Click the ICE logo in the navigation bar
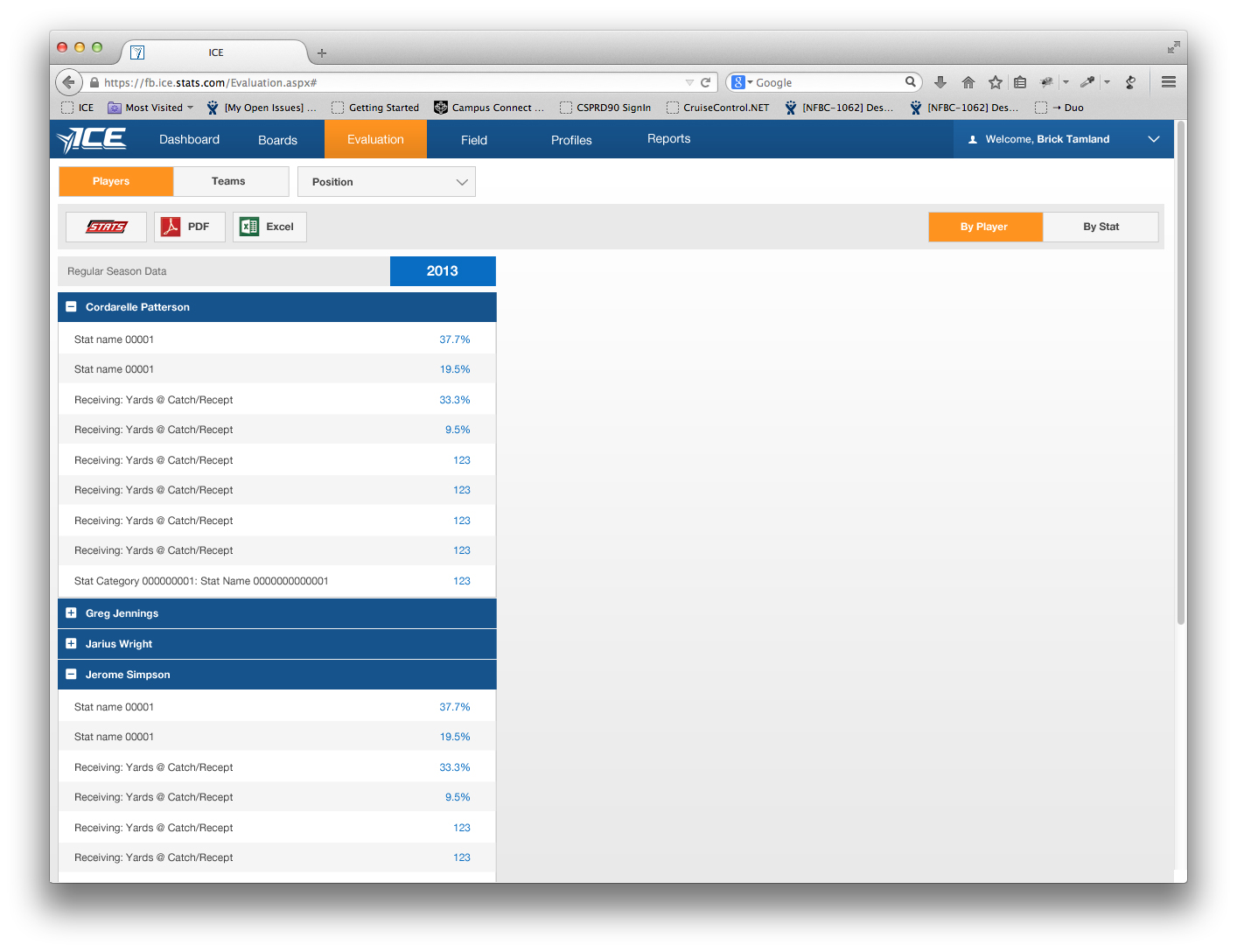 click(x=91, y=138)
